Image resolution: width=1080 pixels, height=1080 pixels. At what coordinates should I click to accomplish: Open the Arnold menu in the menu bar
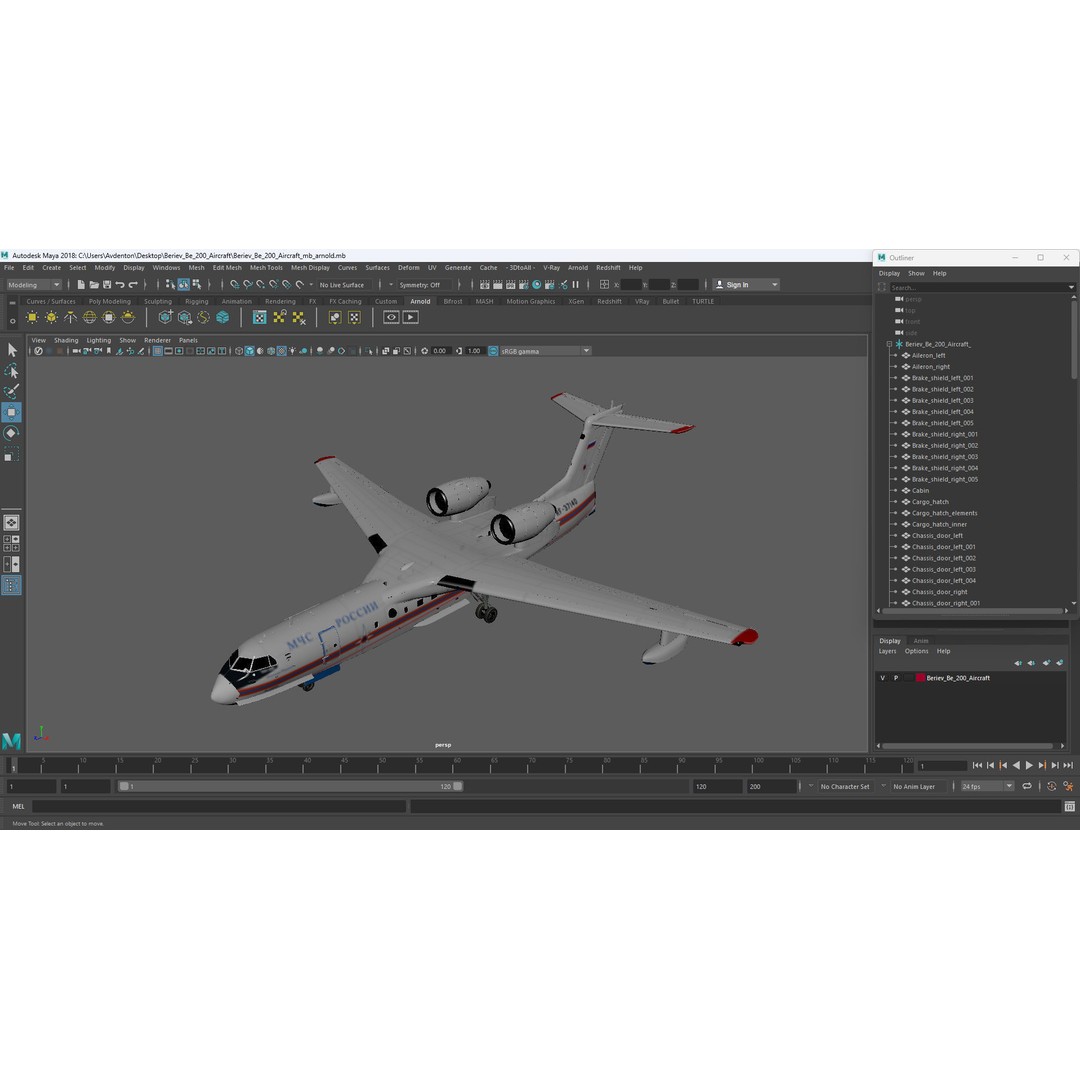577,268
